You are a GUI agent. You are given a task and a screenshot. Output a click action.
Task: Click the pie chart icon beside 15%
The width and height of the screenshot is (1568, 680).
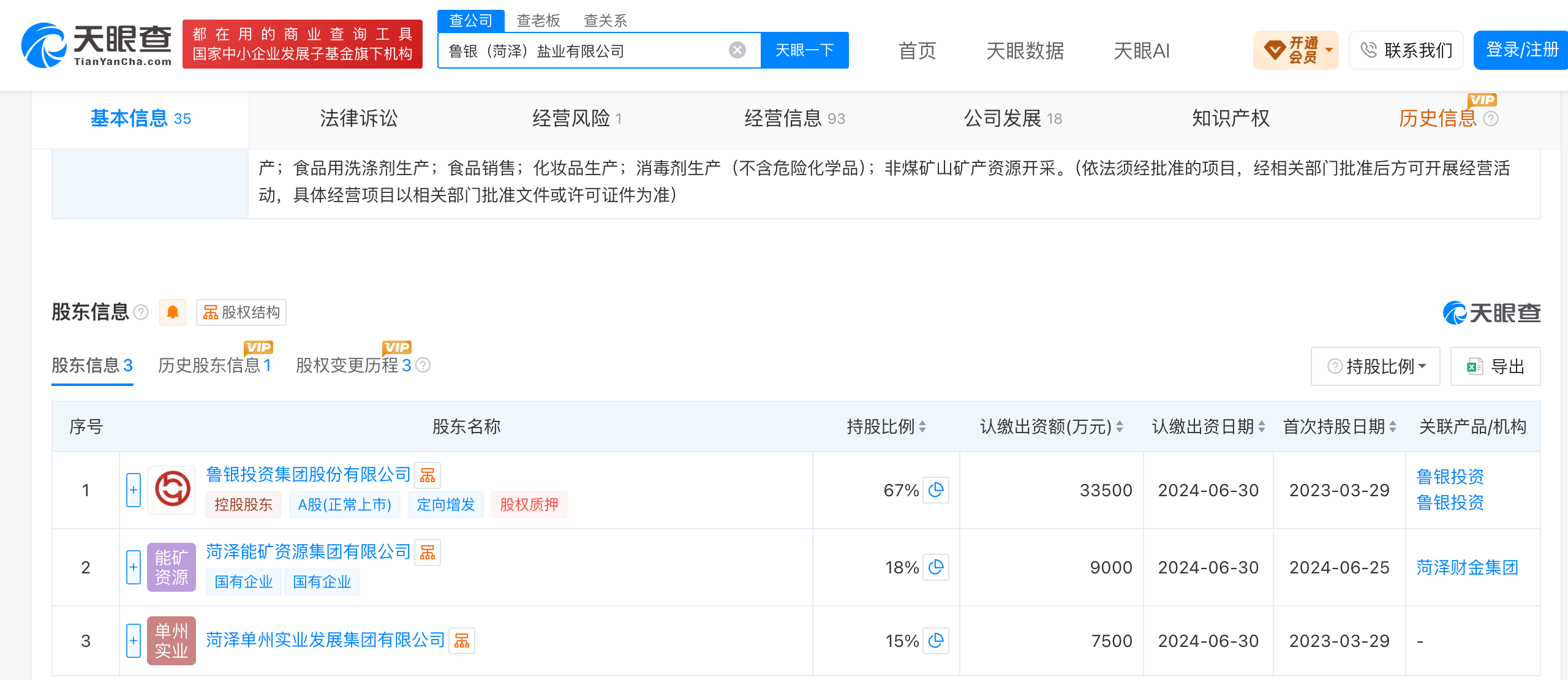936,641
